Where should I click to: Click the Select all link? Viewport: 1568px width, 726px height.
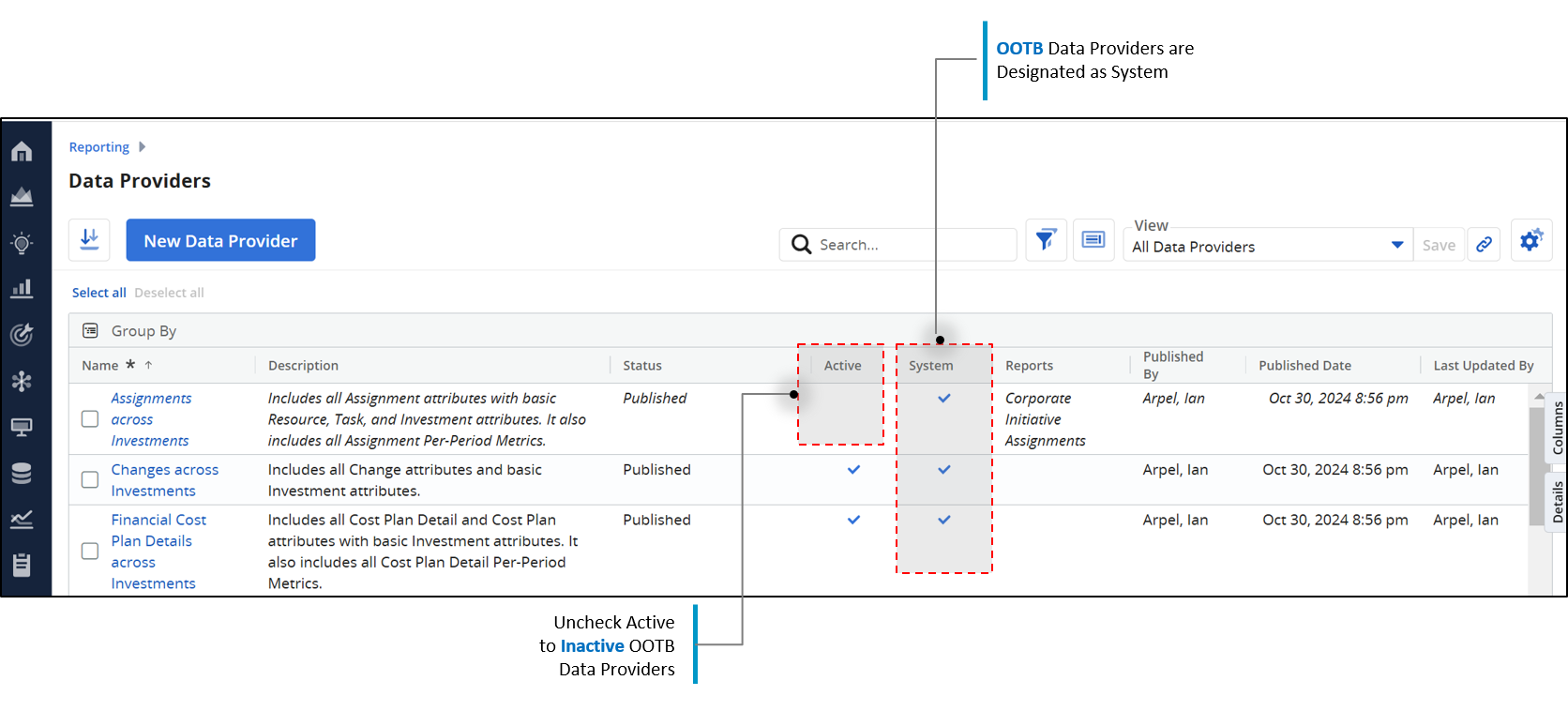(98, 293)
